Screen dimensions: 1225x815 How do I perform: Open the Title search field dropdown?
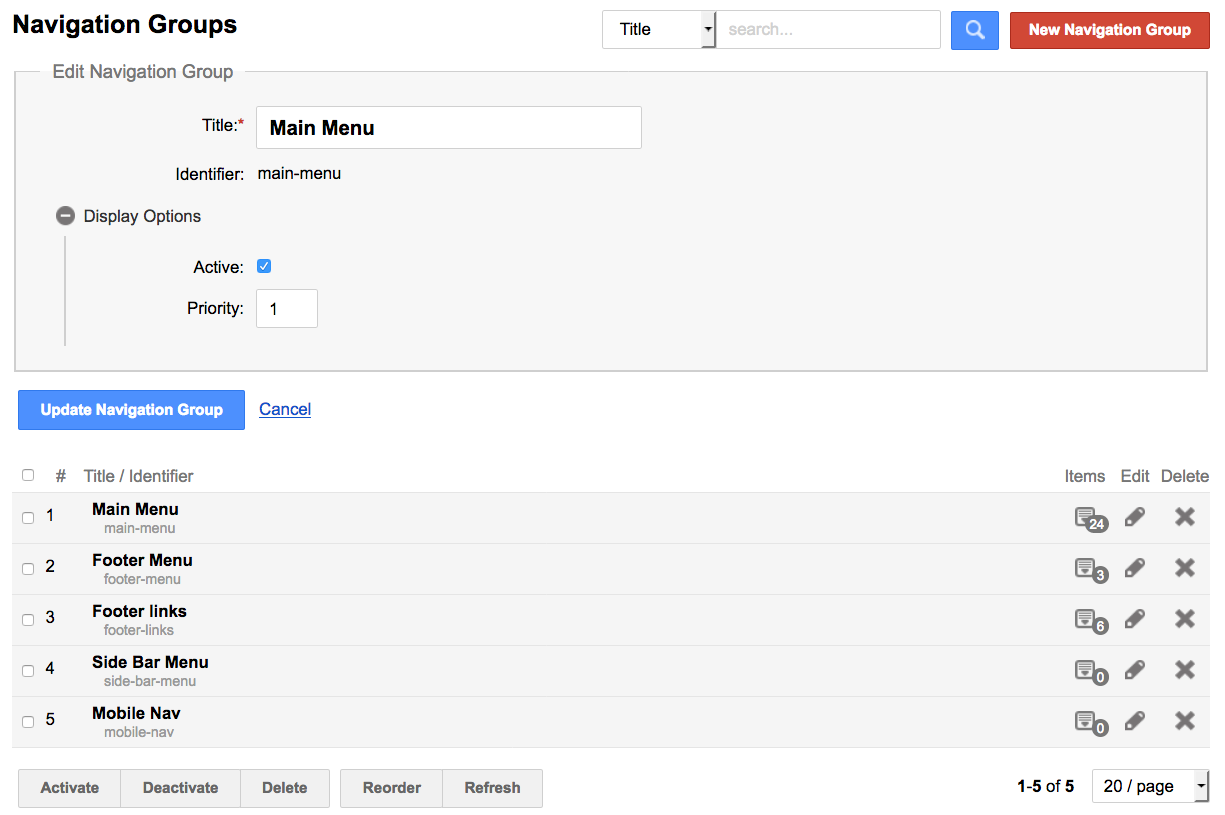(x=659, y=30)
